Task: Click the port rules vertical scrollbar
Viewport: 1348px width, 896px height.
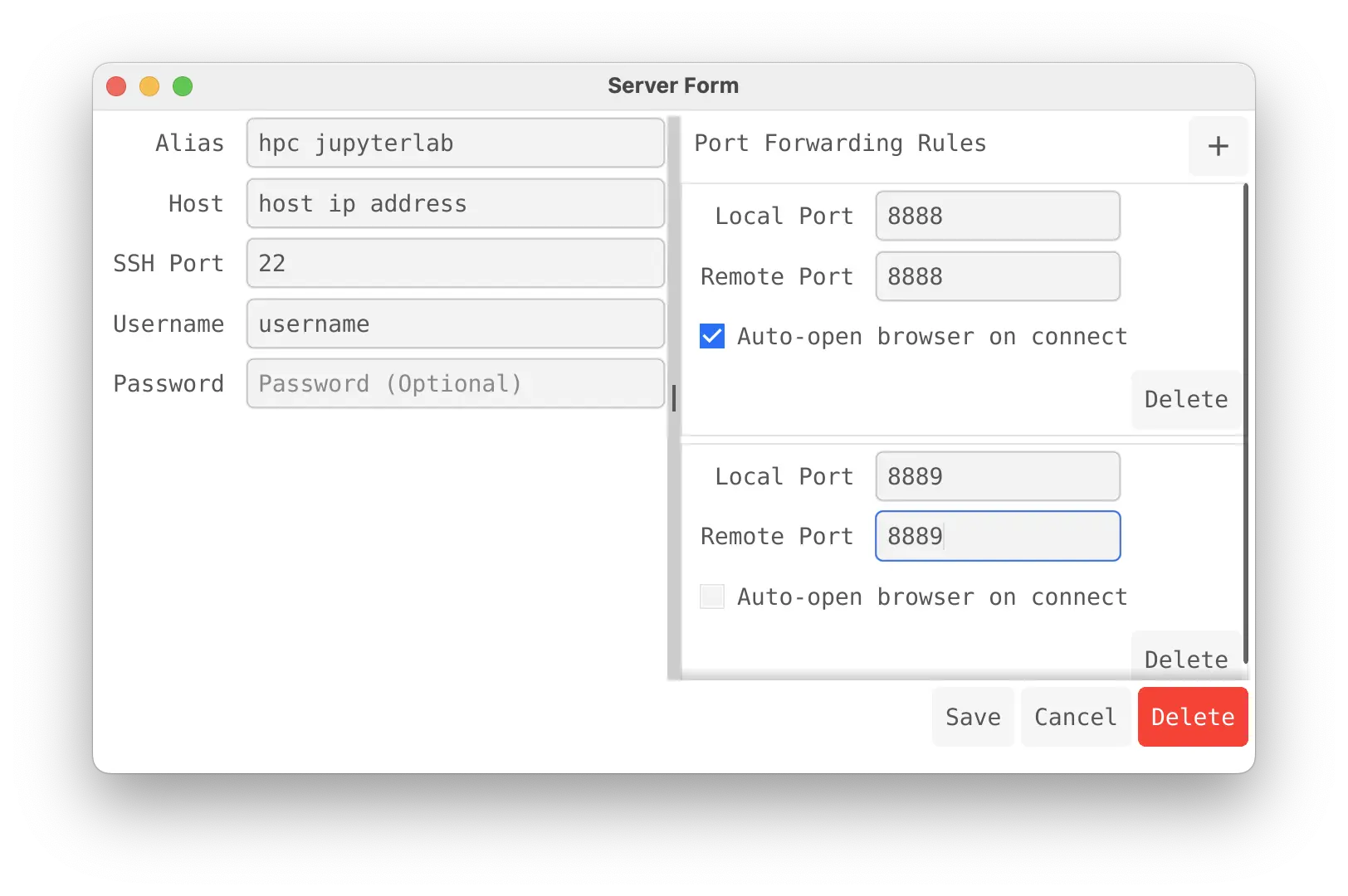Action: (x=1245, y=423)
